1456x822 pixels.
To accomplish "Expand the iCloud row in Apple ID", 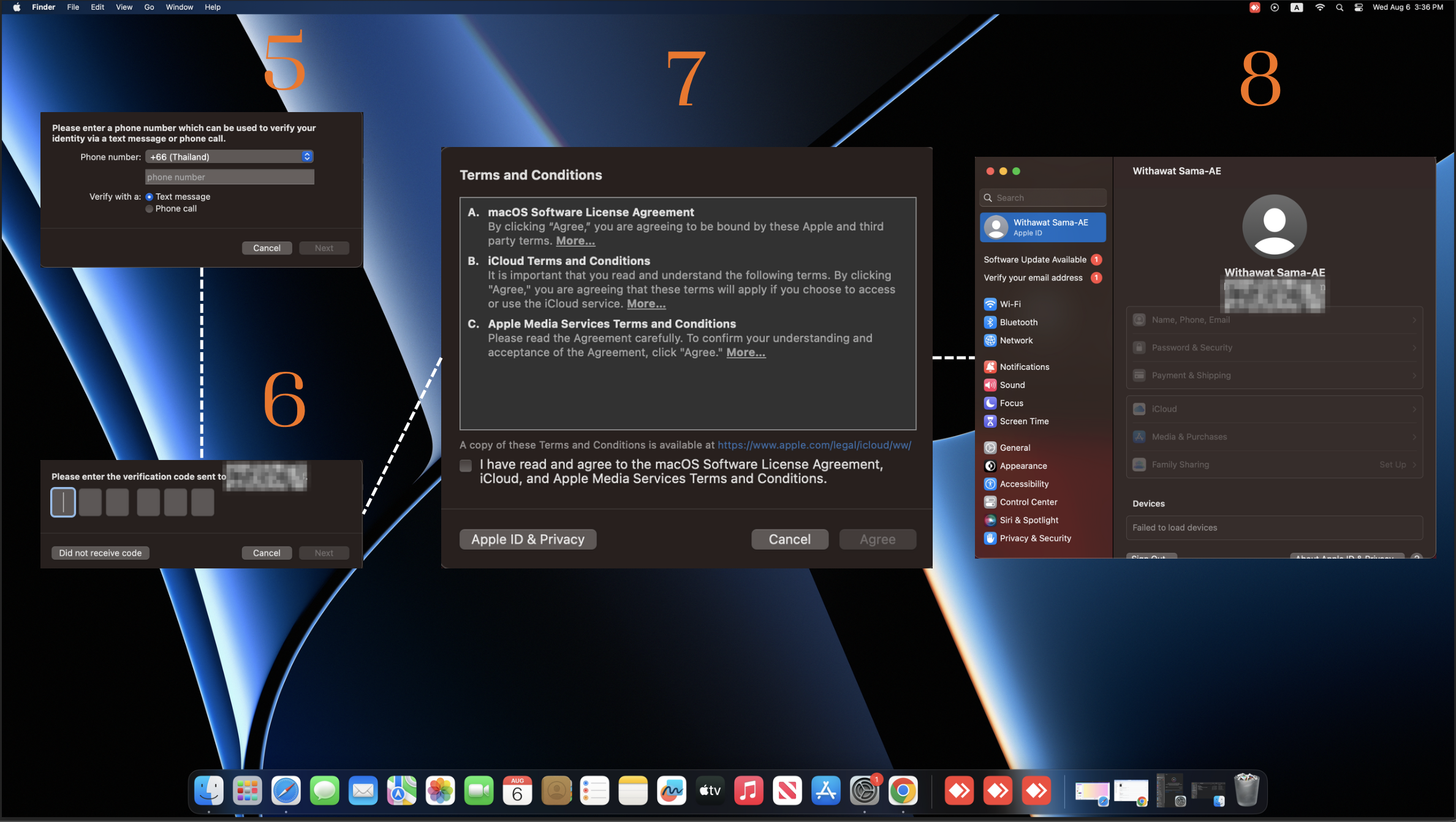I will click(x=1274, y=409).
